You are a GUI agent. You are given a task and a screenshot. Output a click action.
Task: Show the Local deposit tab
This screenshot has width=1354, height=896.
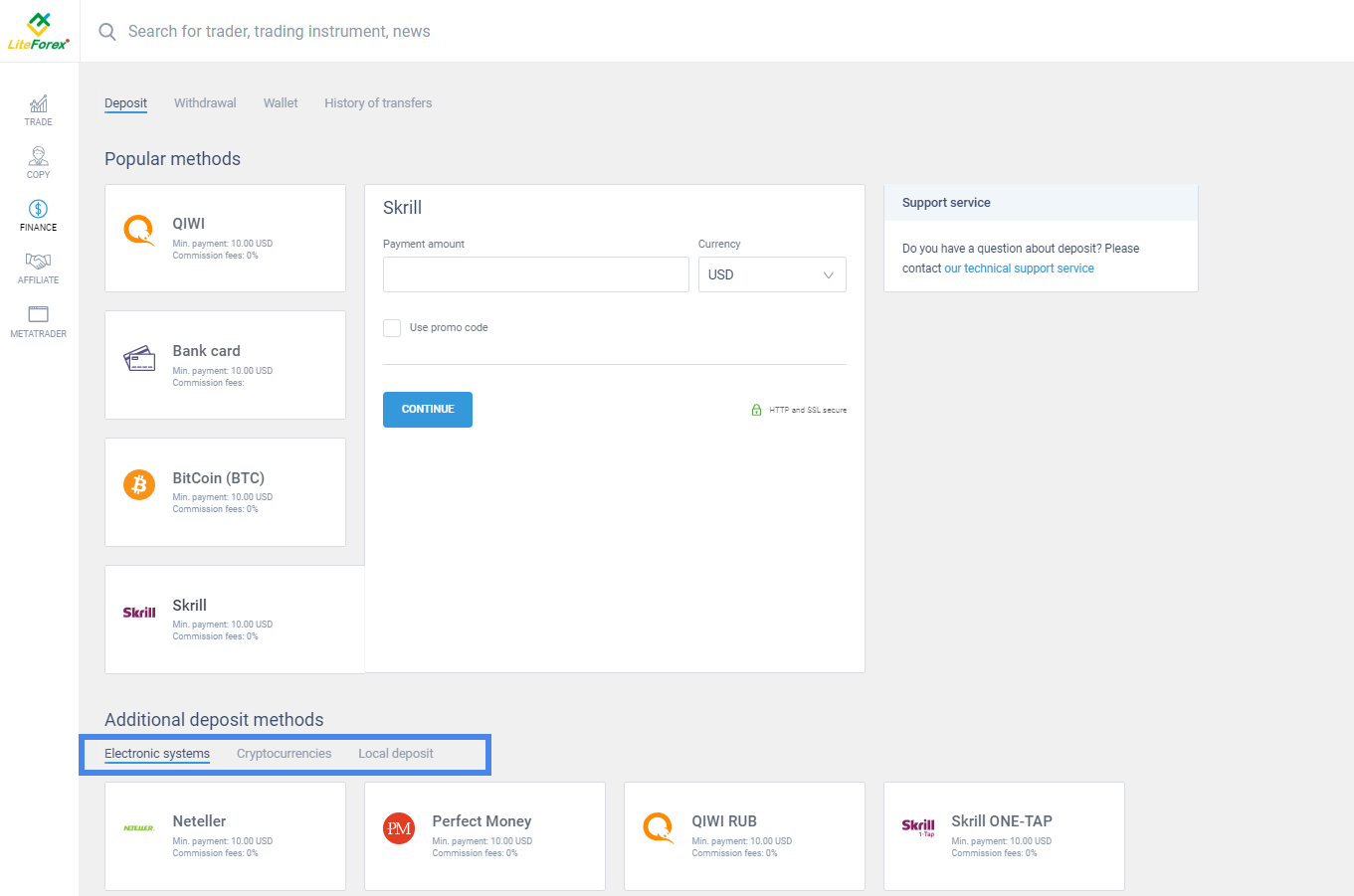tap(396, 754)
